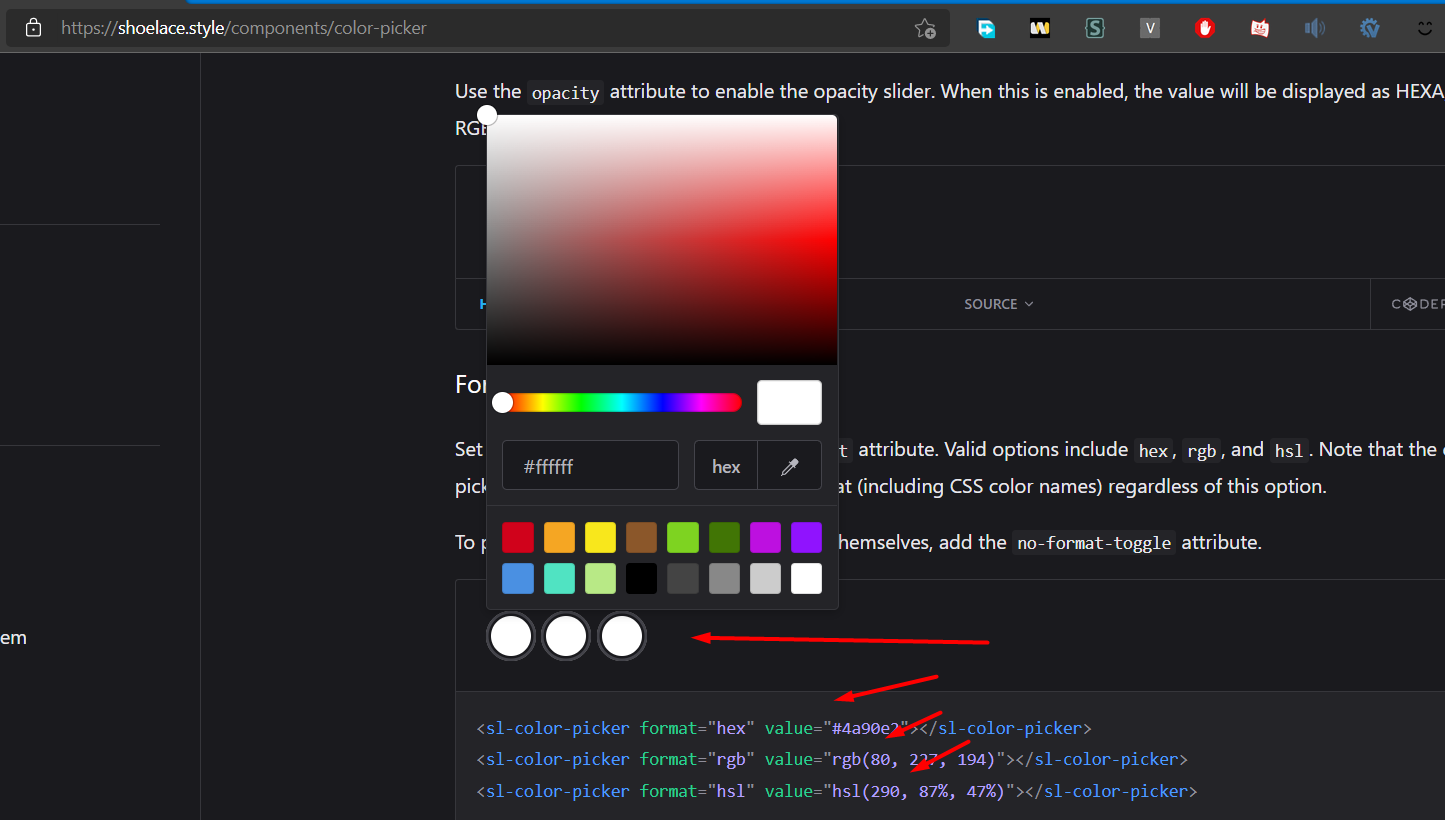The height and width of the screenshot is (820, 1445).
Task: Activate the eyedropper in the color picker
Action: tap(789, 465)
